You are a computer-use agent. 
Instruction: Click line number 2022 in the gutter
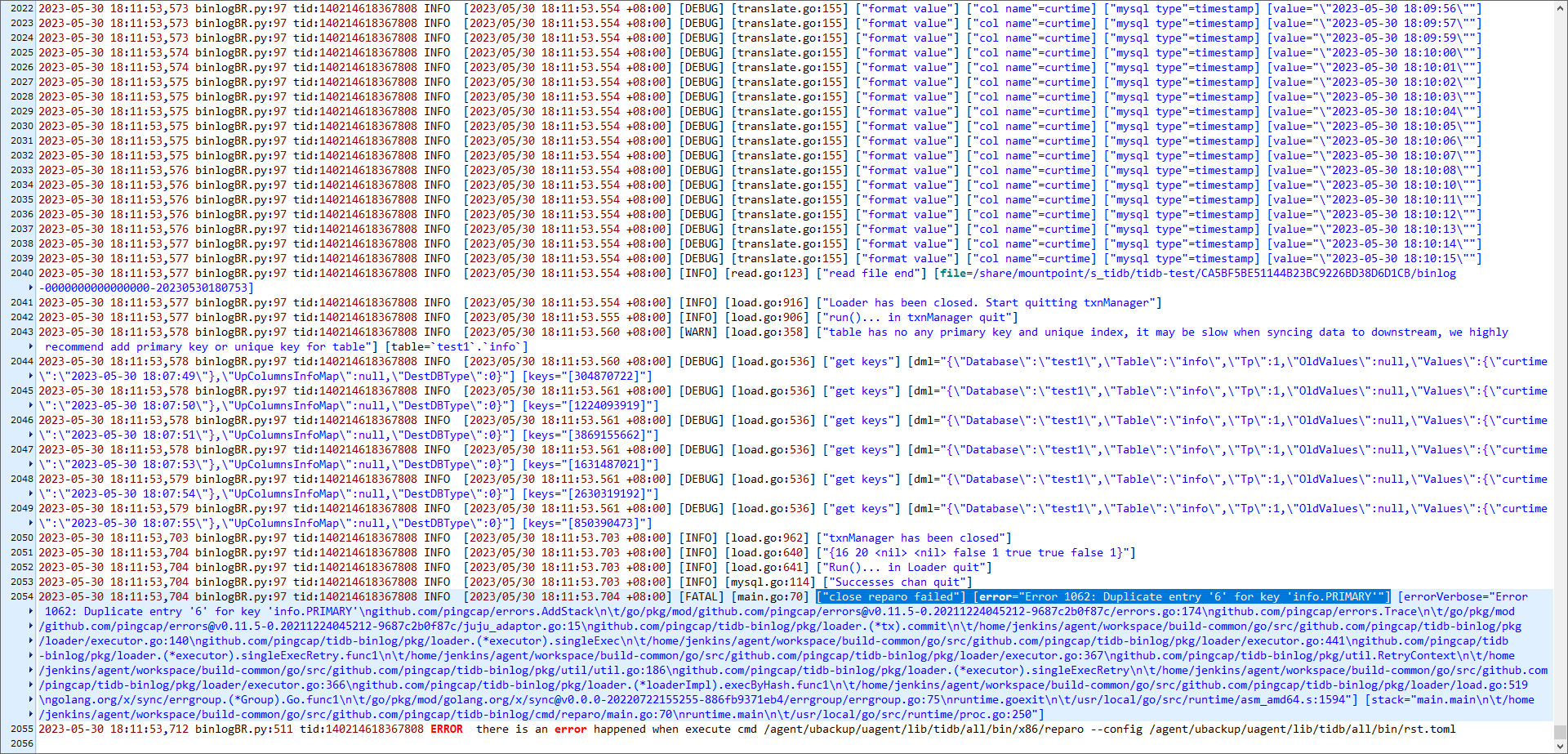coord(22,9)
